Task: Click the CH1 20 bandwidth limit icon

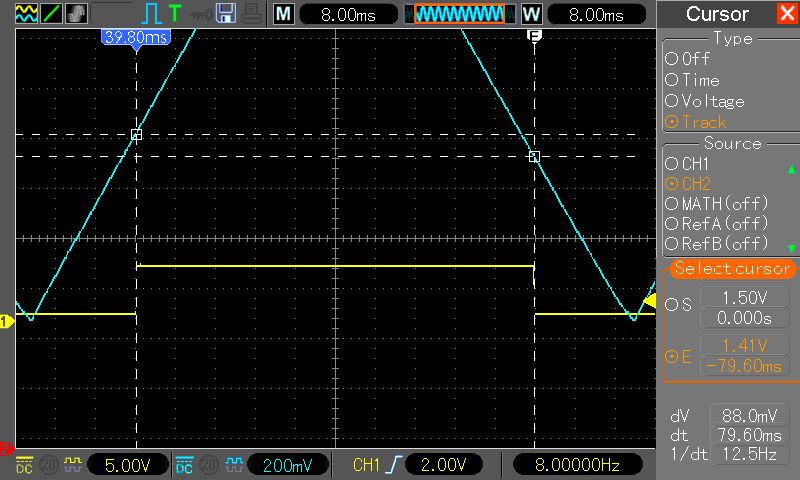Action: [x=48, y=465]
